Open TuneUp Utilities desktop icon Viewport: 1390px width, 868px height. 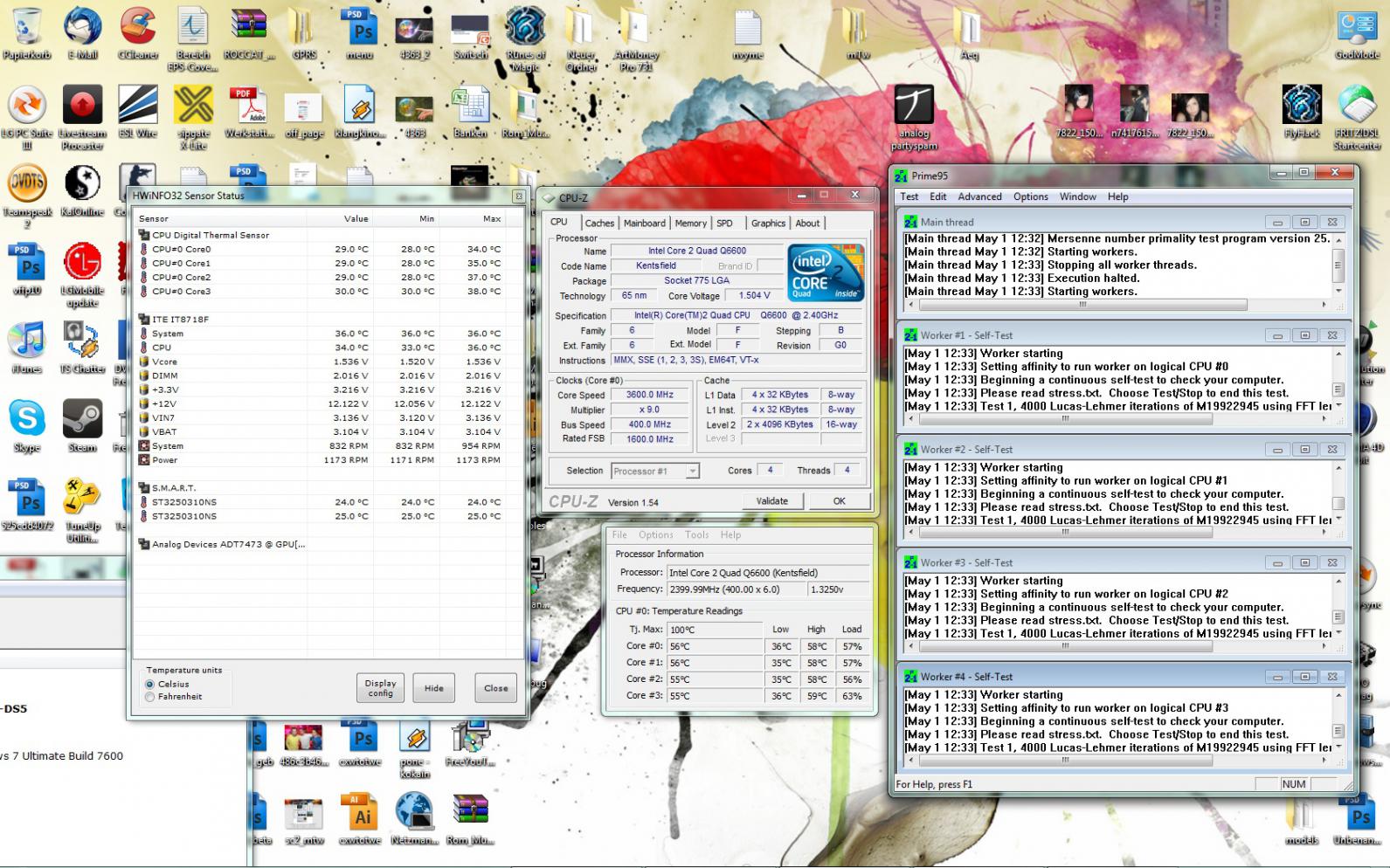(82, 510)
